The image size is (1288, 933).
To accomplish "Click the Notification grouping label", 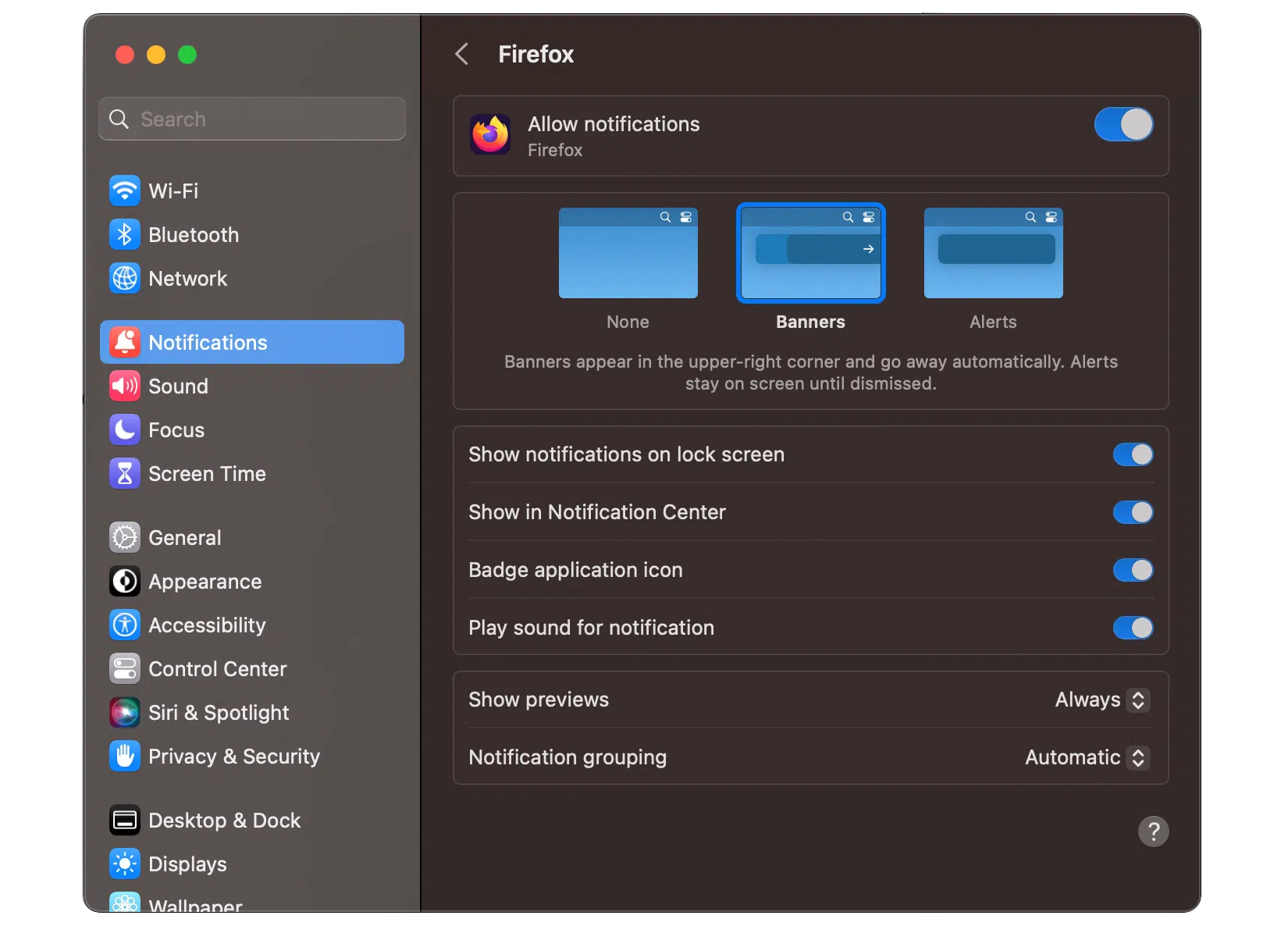I will coord(568,757).
